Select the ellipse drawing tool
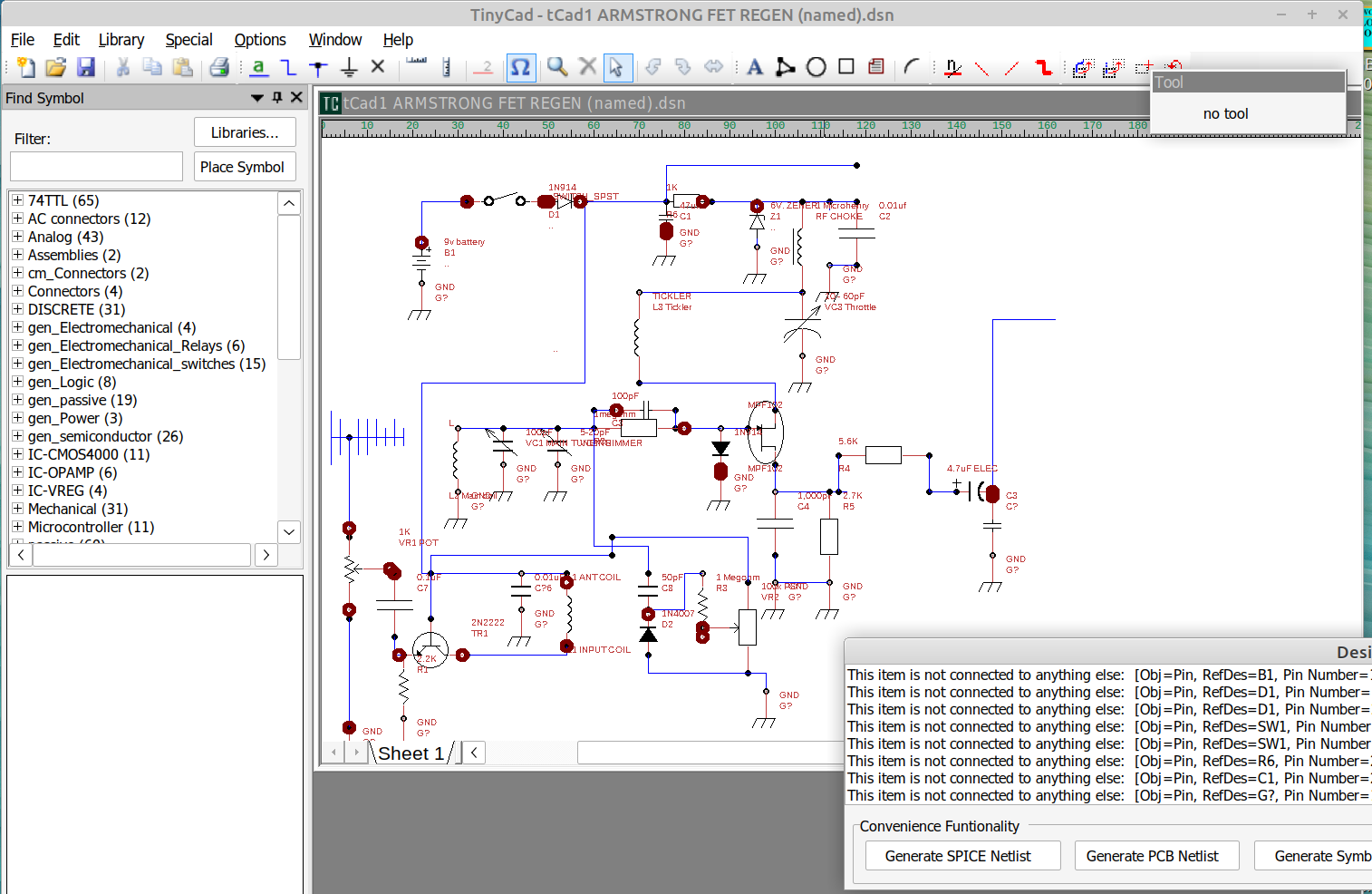 tap(816, 66)
